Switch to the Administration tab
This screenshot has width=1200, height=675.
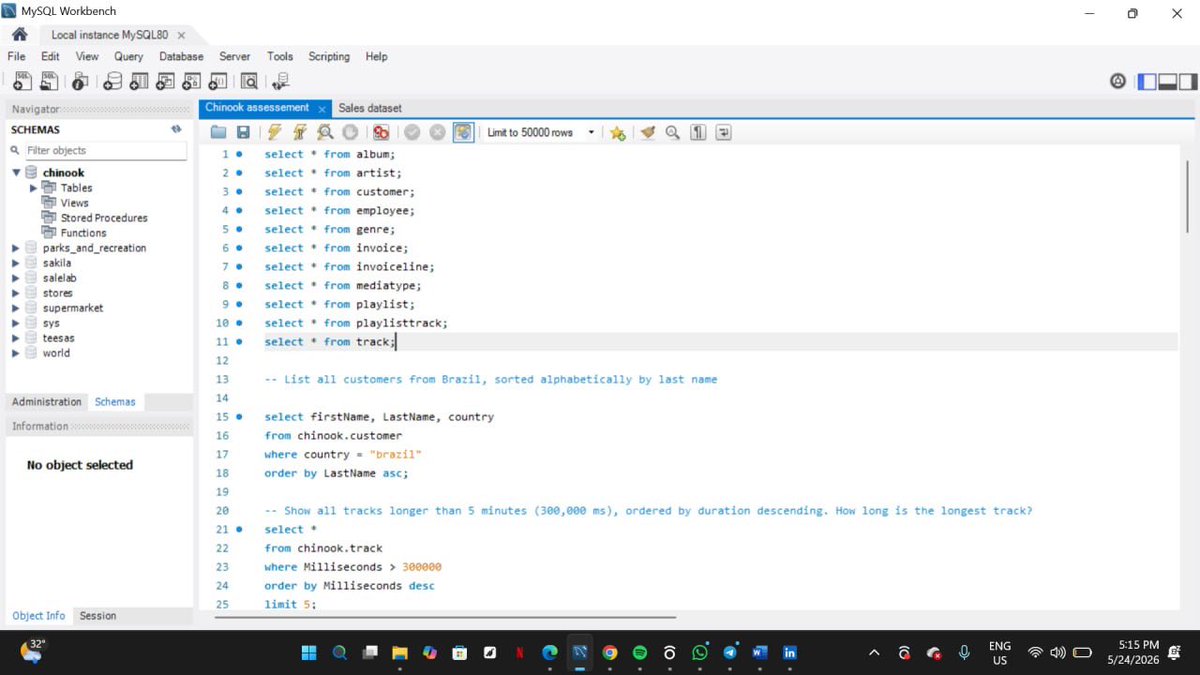coord(47,402)
